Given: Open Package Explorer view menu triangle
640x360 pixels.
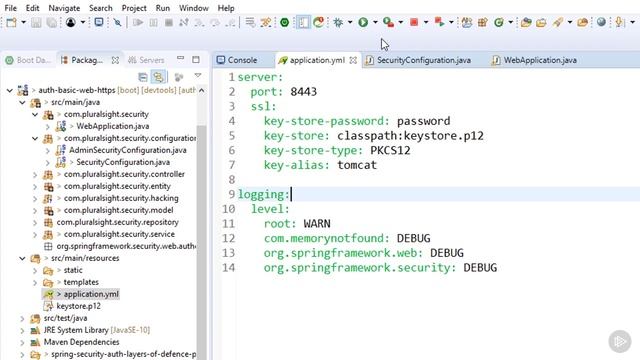Looking at the screenshot, I should click(x=198, y=76).
